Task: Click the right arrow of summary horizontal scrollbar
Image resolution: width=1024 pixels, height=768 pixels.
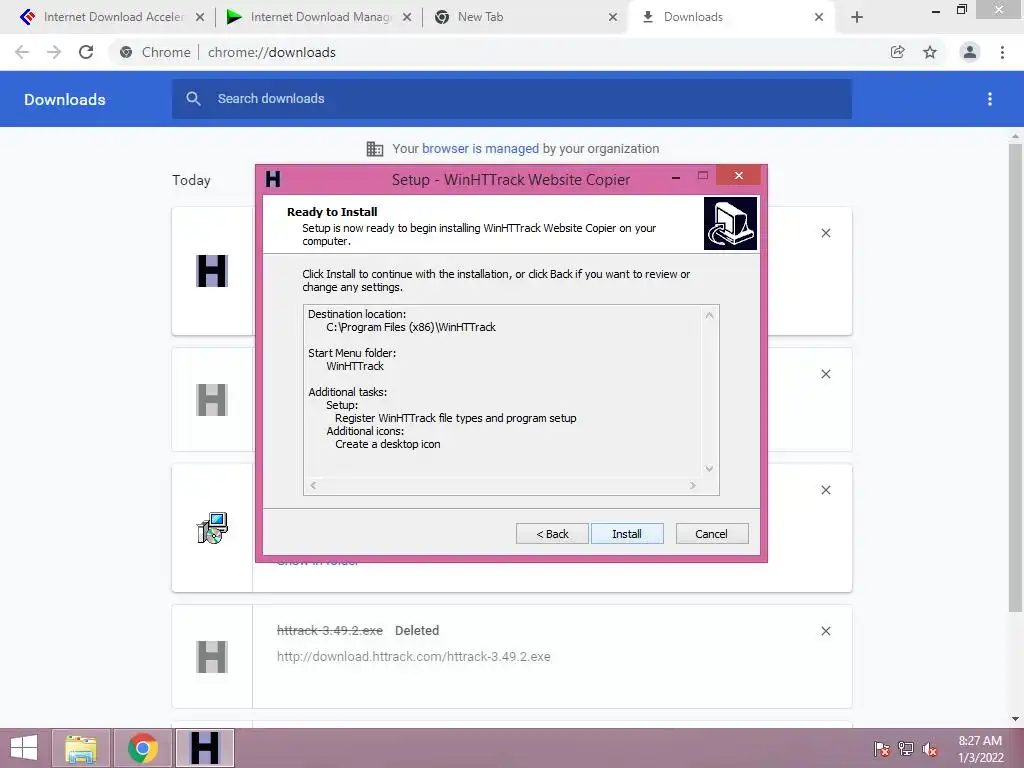Action: 692,485
